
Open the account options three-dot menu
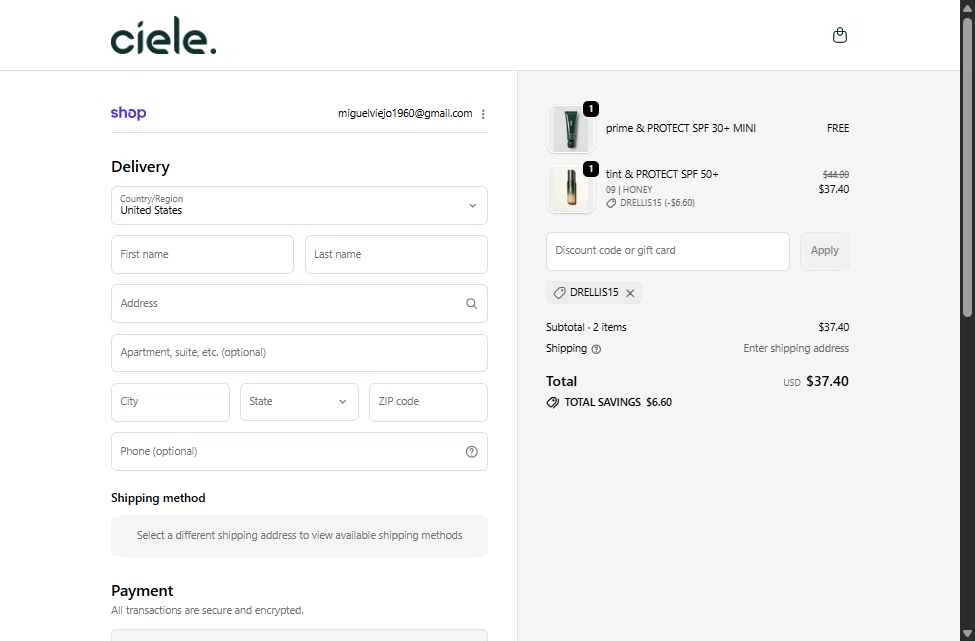pyautogui.click(x=483, y=114)
